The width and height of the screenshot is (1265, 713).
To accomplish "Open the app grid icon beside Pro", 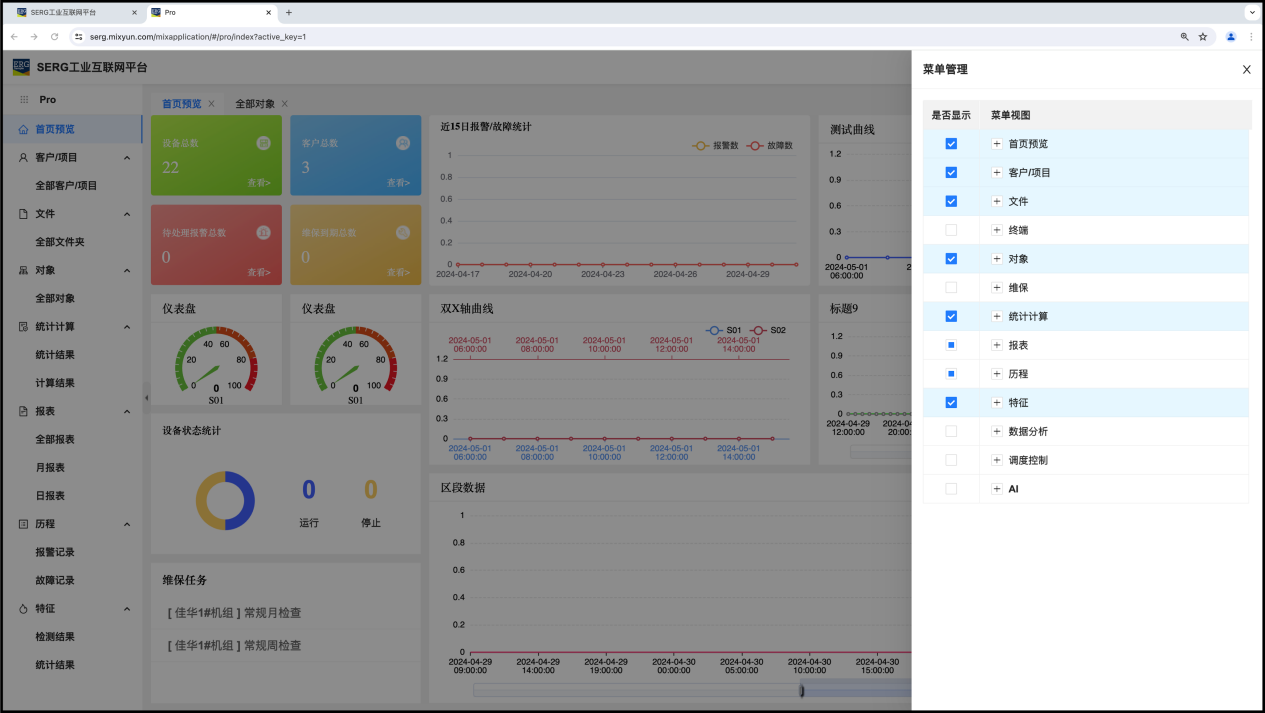I will (x=24, y=100).
